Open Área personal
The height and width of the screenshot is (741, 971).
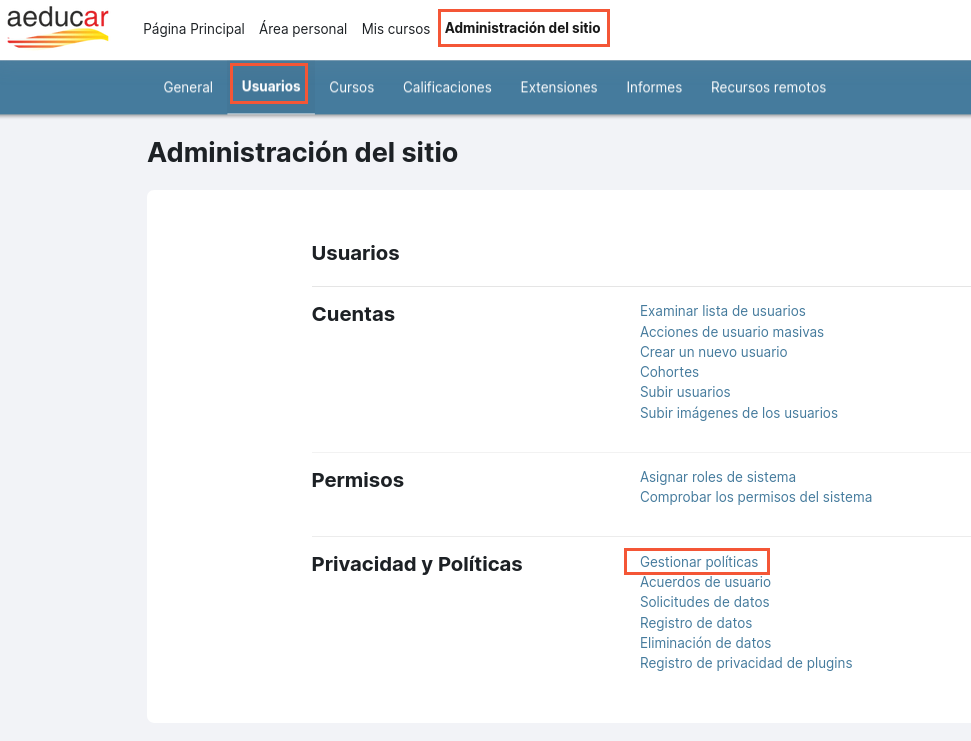click(303, 29)
